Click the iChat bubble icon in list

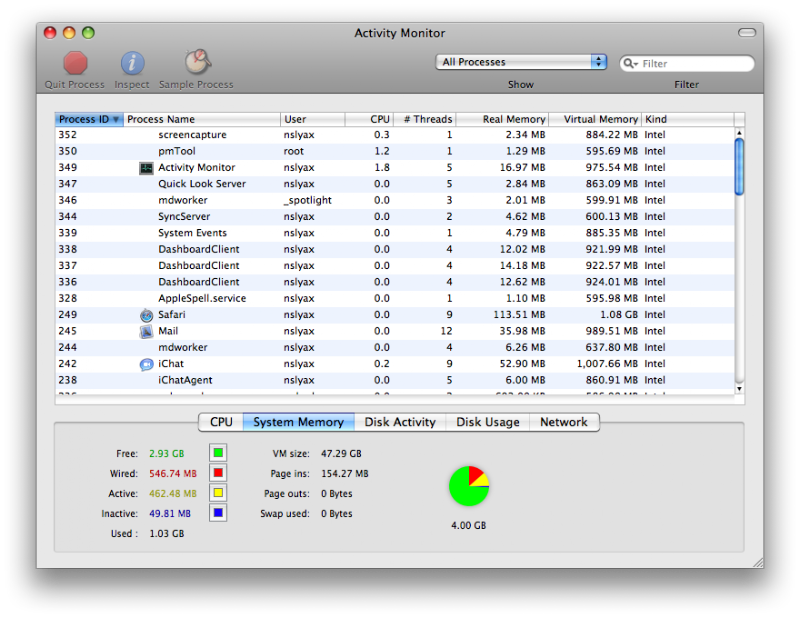(146, 364)
